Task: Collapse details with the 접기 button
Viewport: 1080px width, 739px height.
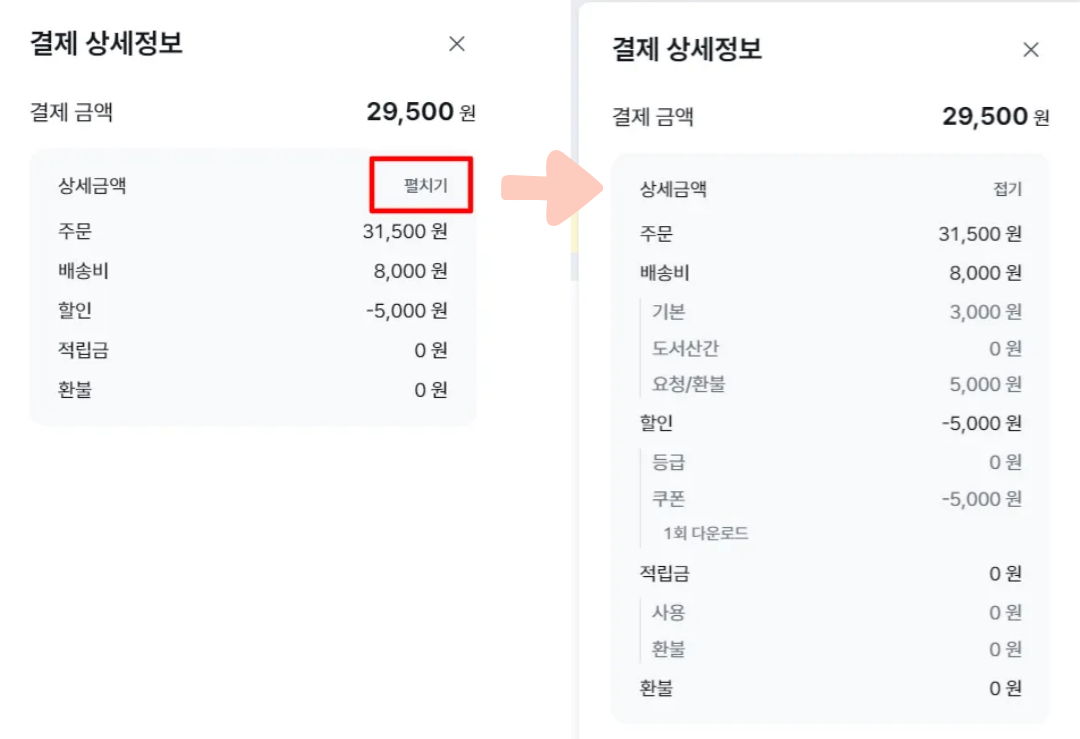Action: tap(1007, 190)
